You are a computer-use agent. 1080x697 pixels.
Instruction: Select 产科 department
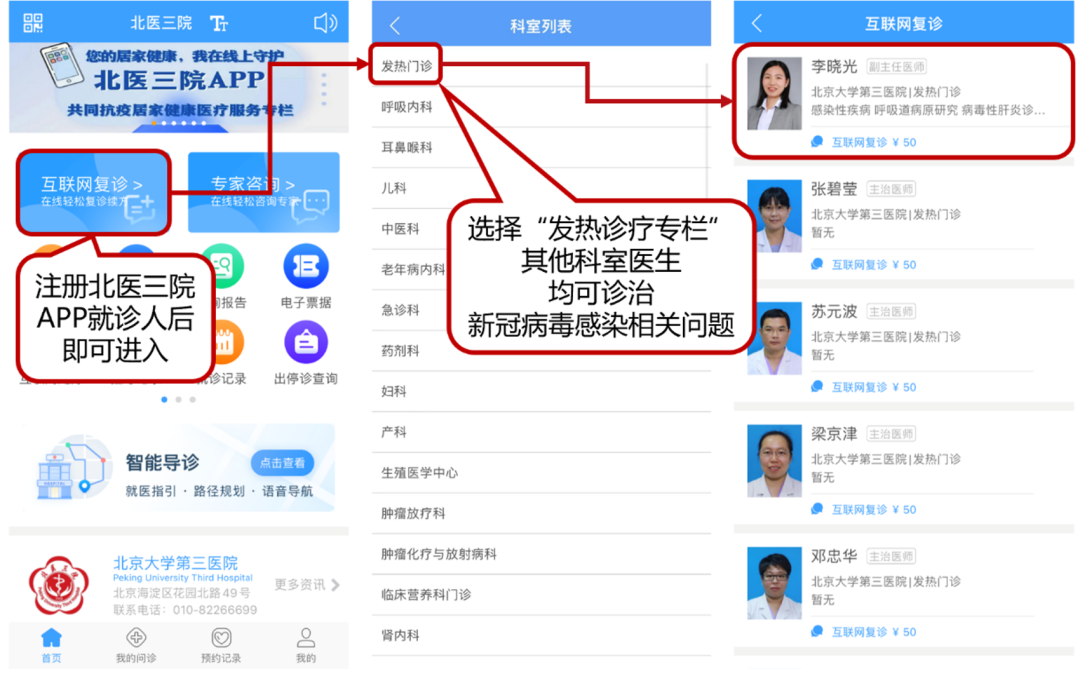pos(540,432)
